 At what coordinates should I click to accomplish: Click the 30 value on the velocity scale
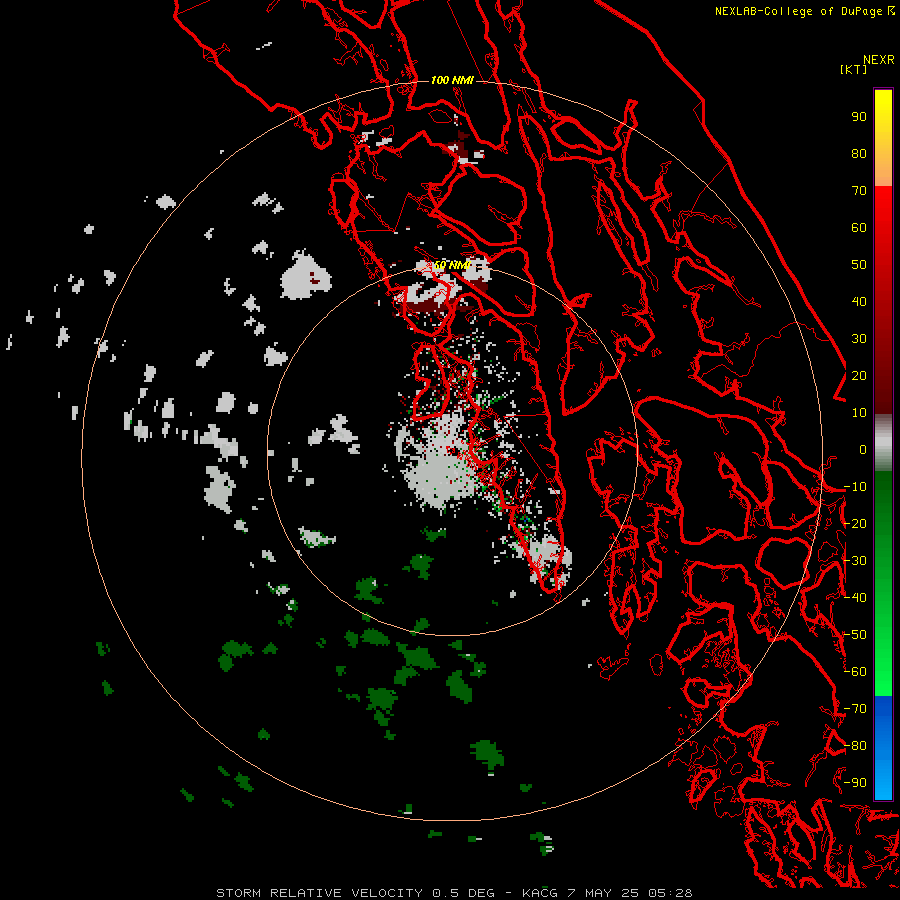pos(859,339)
